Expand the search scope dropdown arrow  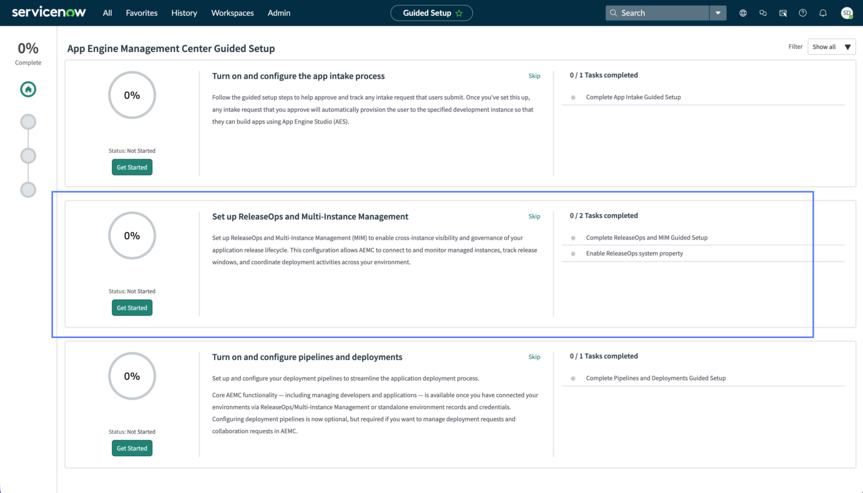coord(718,13)
